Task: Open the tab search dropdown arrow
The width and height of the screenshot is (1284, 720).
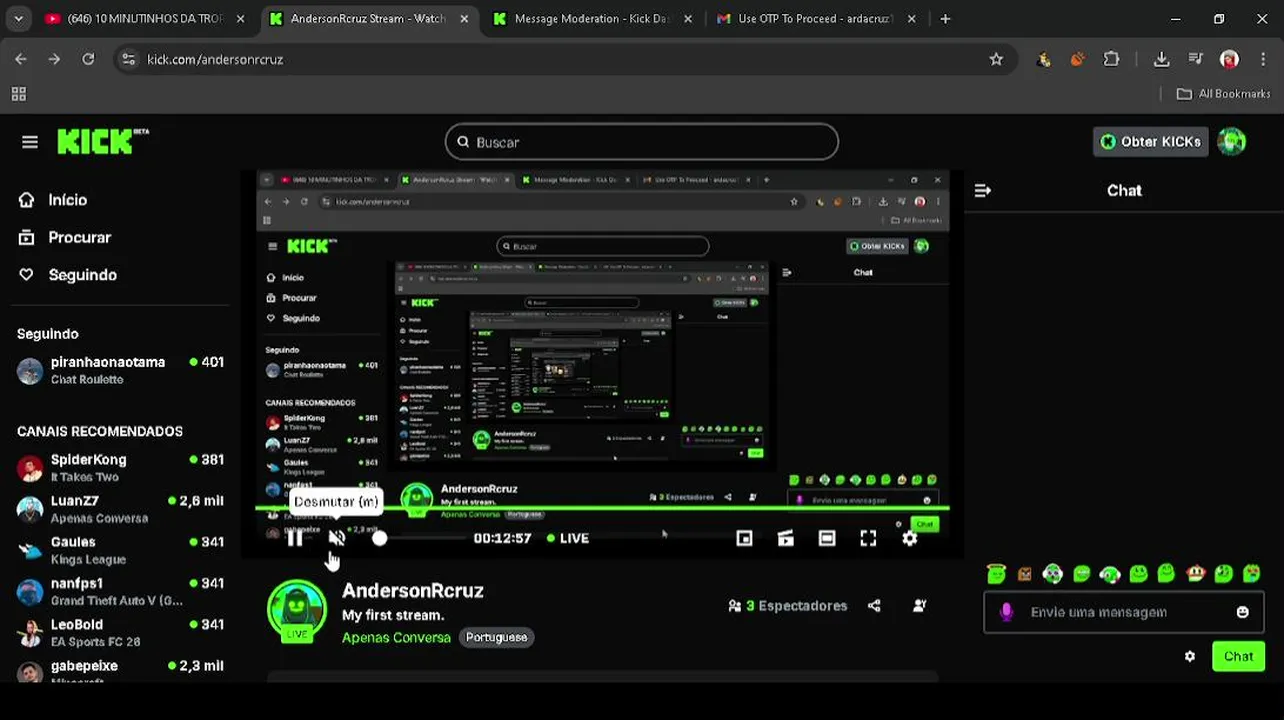Action: [18, 19]
